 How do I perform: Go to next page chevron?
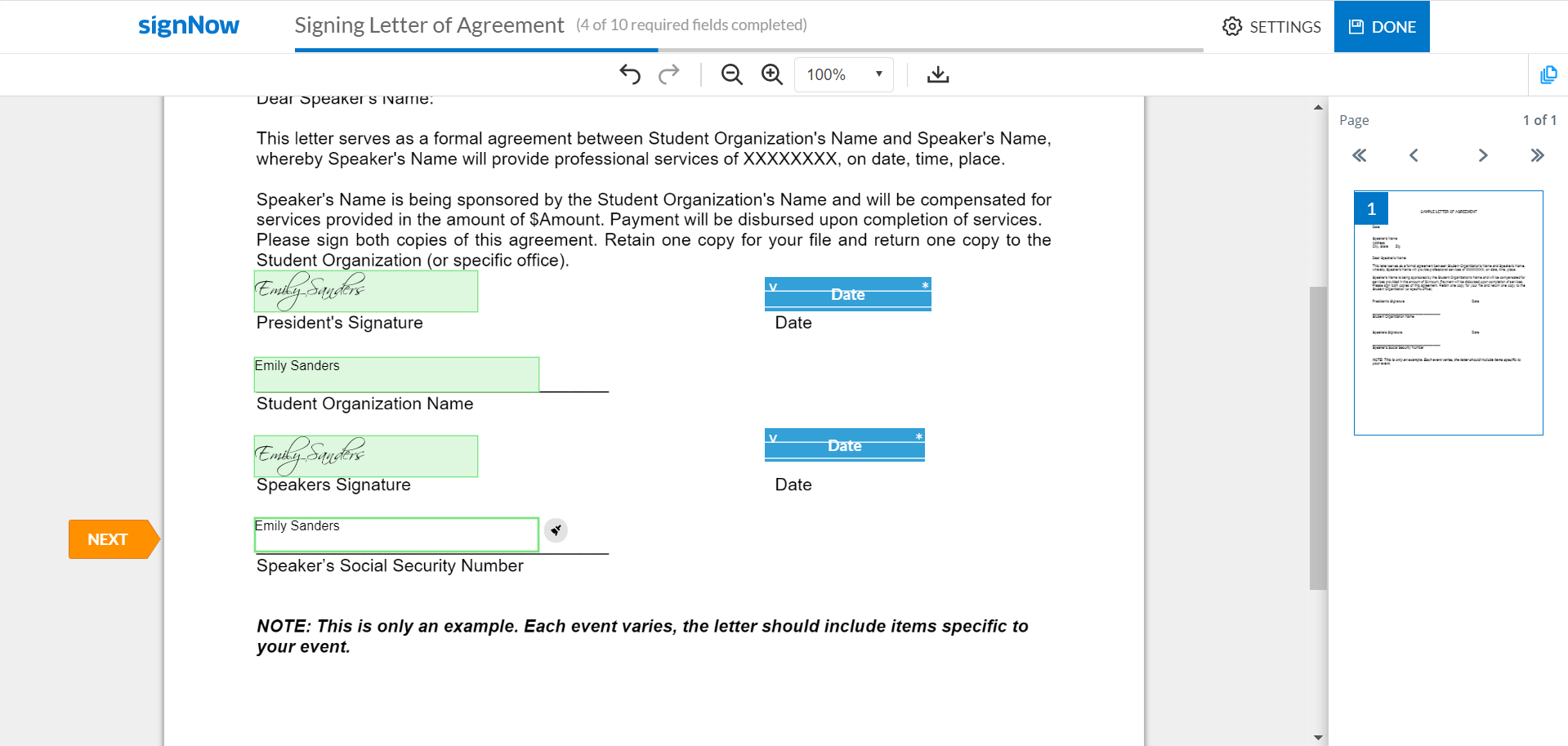[x=1483, y=155]
